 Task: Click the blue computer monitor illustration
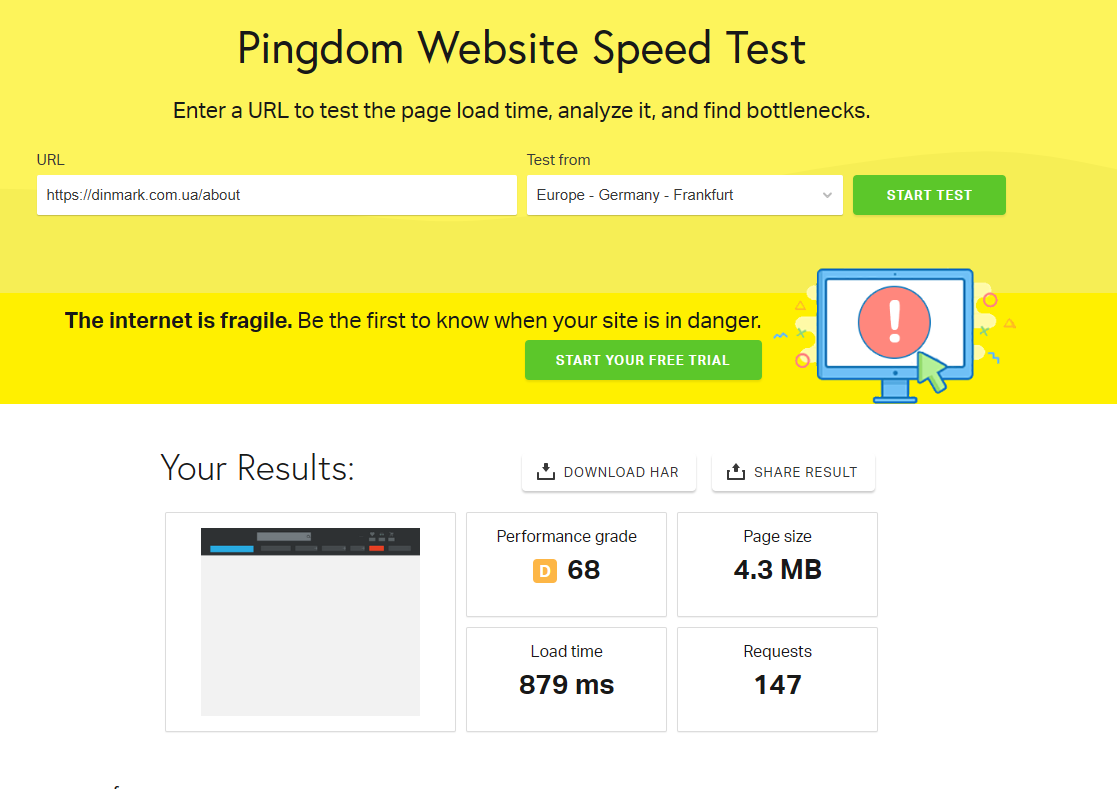(895, 335)
